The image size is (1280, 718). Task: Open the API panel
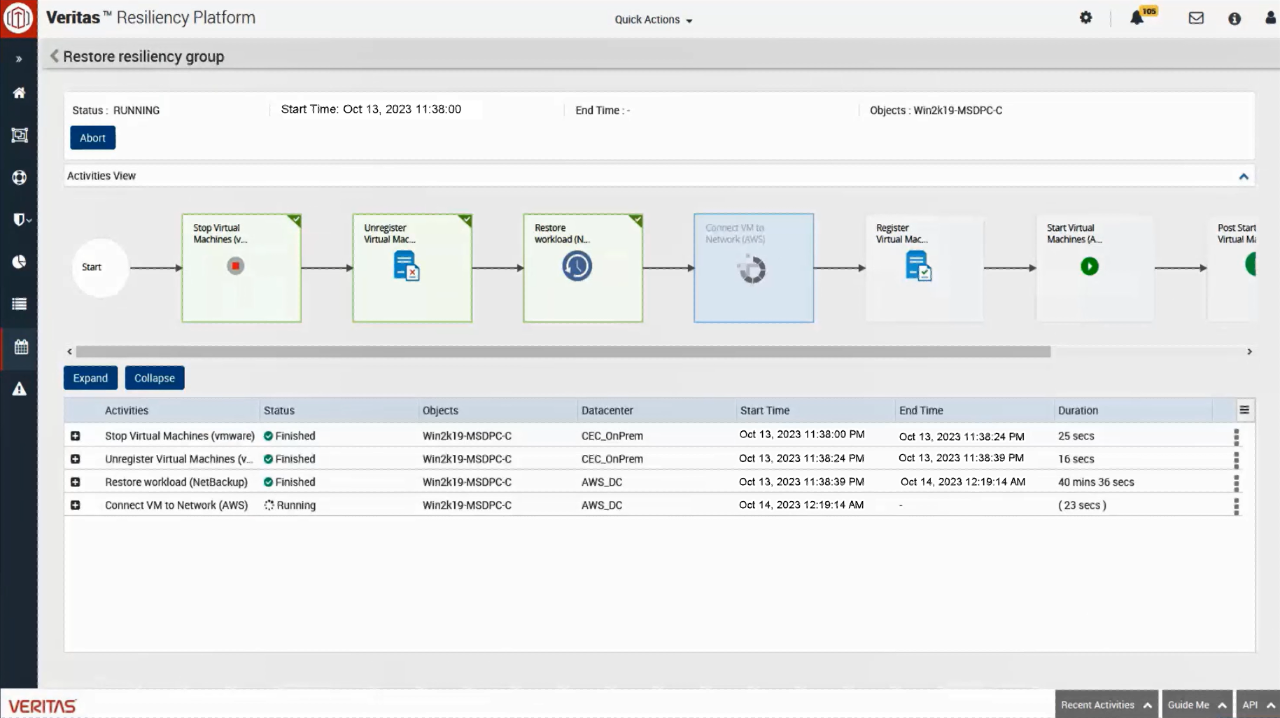tap(1258, 704)
